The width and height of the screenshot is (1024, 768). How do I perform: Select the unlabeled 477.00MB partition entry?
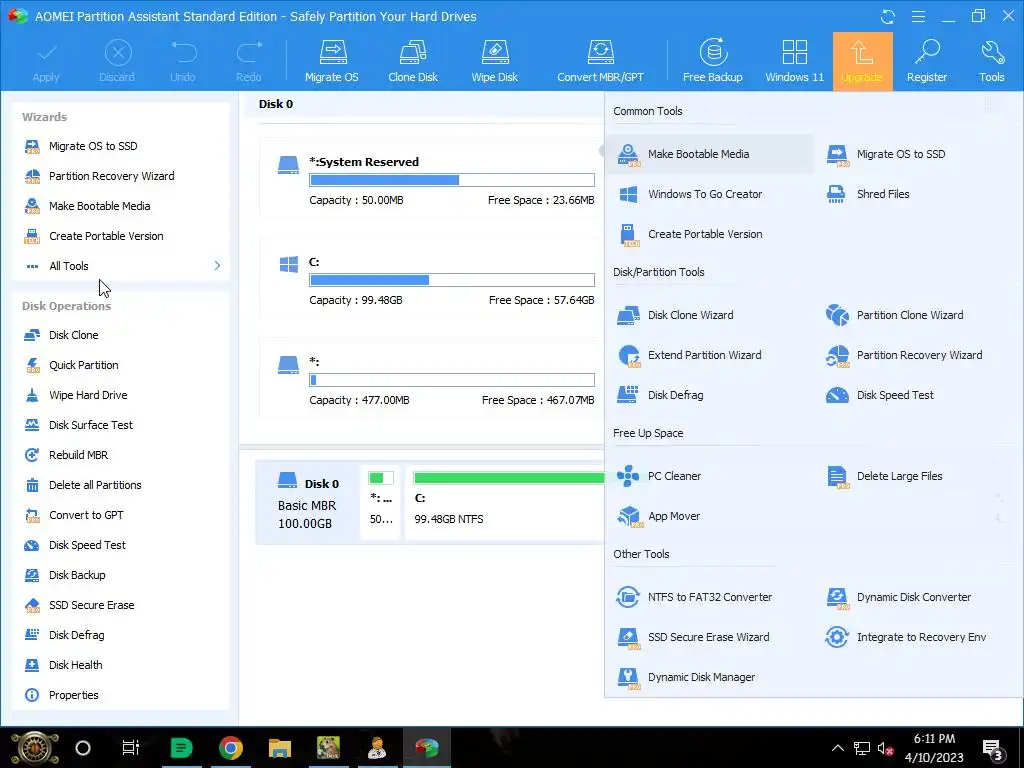(x=431, y=377)
